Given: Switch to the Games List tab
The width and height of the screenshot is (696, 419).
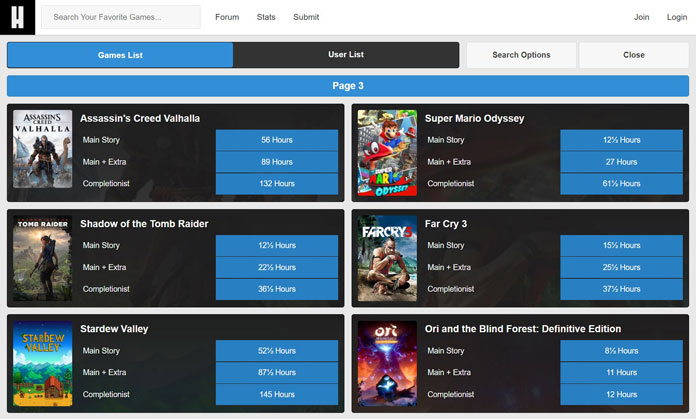Looking at the screenshot, I should [x=120, y=55].
